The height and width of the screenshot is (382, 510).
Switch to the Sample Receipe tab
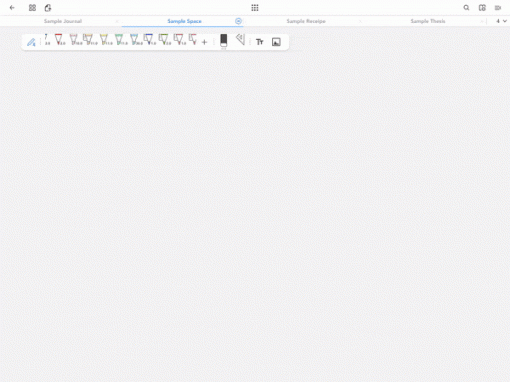306,21
